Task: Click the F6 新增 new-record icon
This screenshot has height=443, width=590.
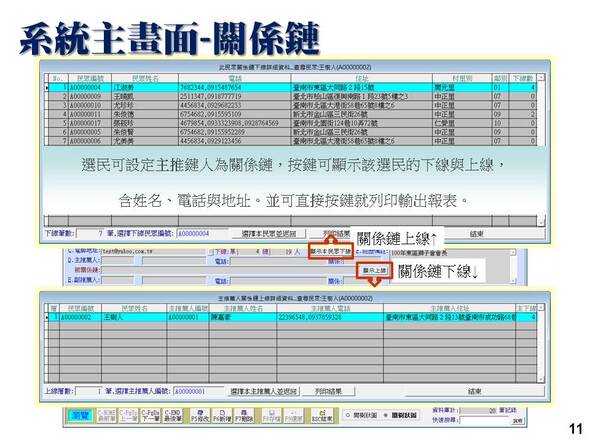Action: [222, 415]
